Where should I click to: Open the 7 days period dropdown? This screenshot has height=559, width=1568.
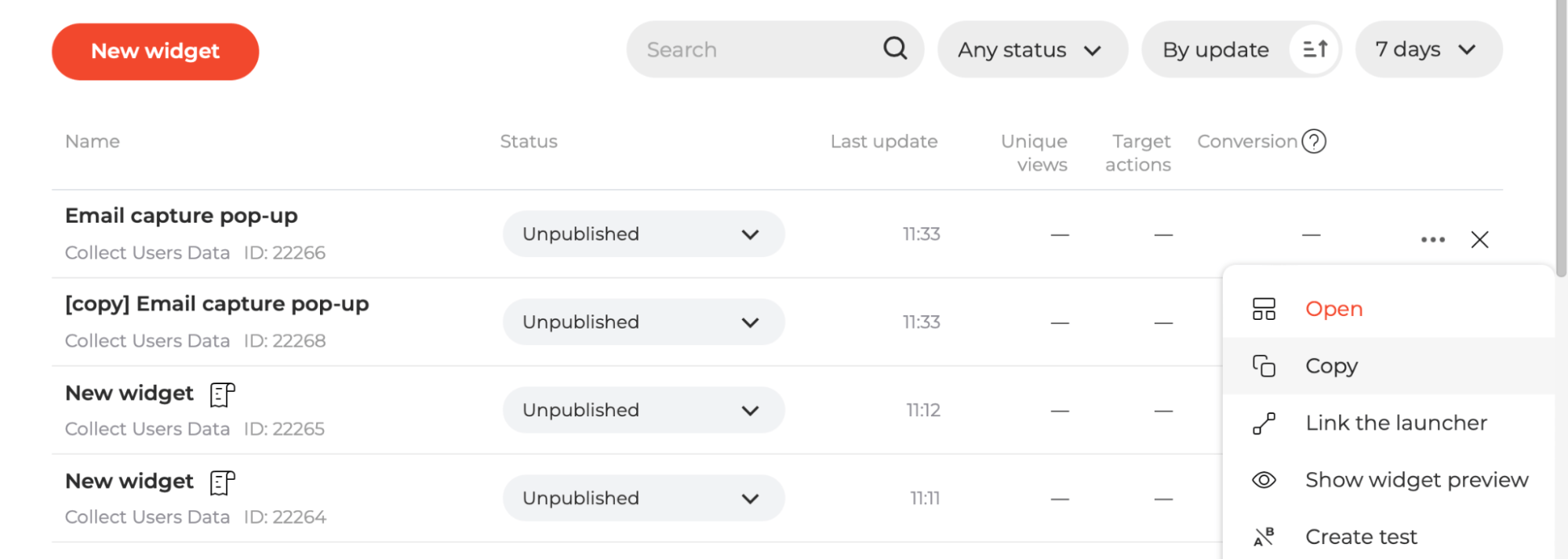1428,49
